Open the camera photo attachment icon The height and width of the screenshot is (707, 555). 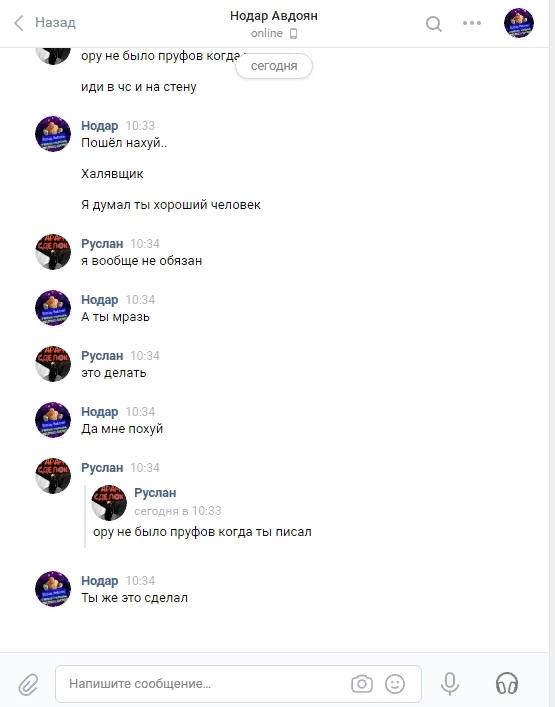coord(362,684)
